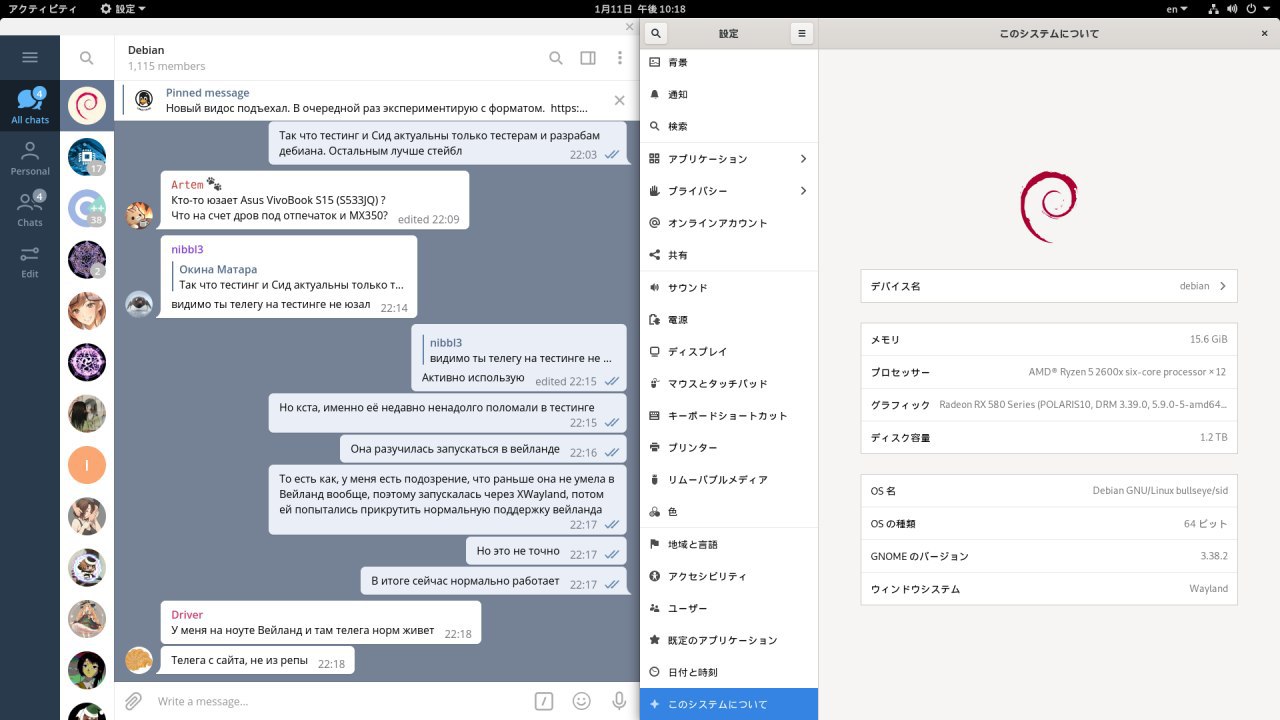Screen dimensions: 1280x720
Task: Open the system status menu power icon
Action: coord(1251,8)
